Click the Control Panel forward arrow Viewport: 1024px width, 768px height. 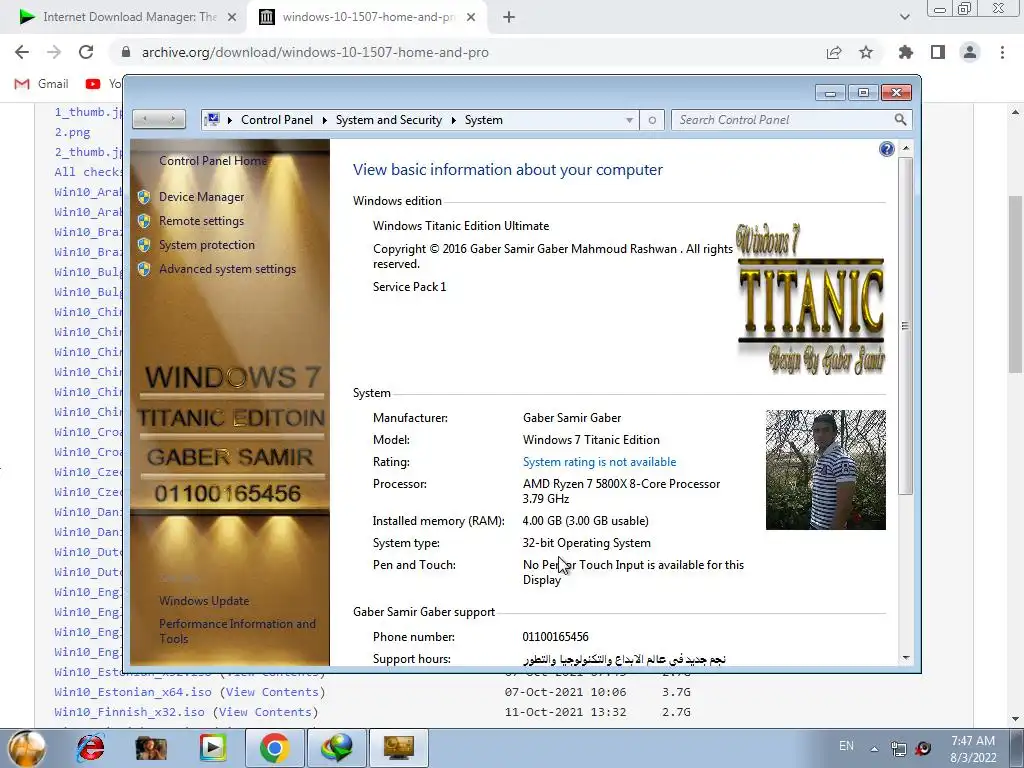point(172,119)
